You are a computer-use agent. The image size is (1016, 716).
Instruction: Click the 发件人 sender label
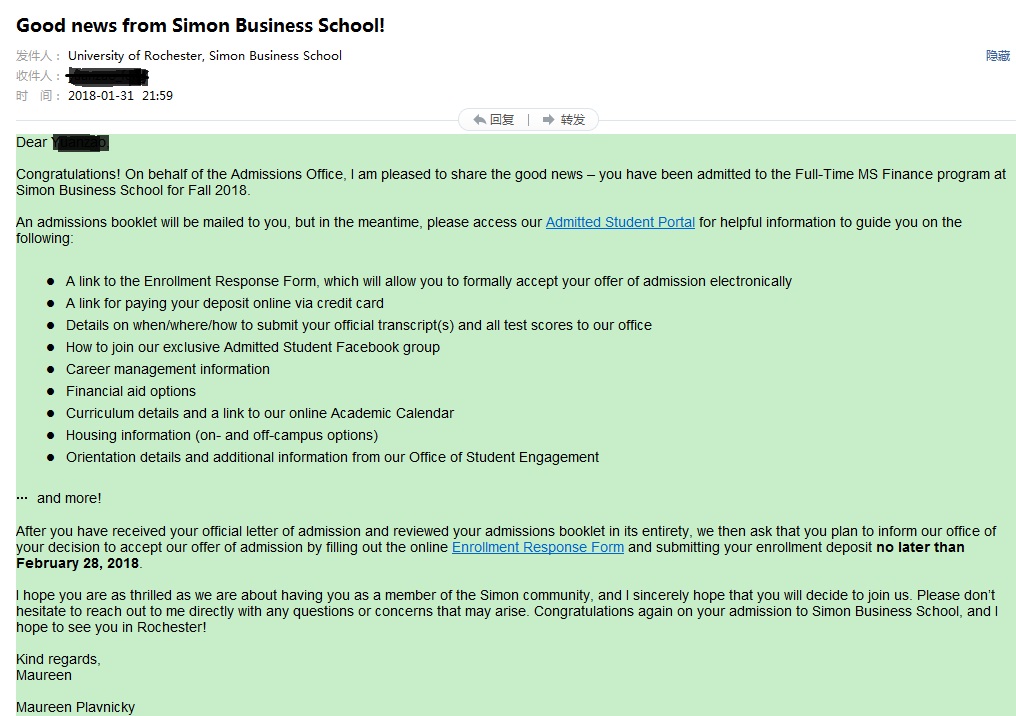point(38,56)
